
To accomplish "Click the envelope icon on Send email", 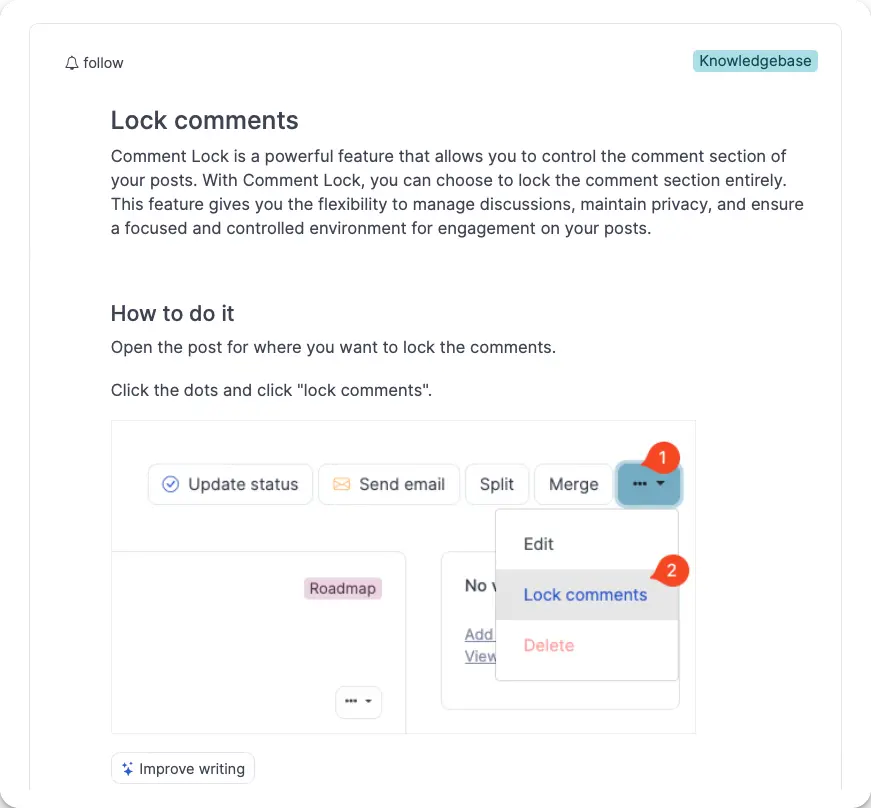I will click(x=340, y=484).
